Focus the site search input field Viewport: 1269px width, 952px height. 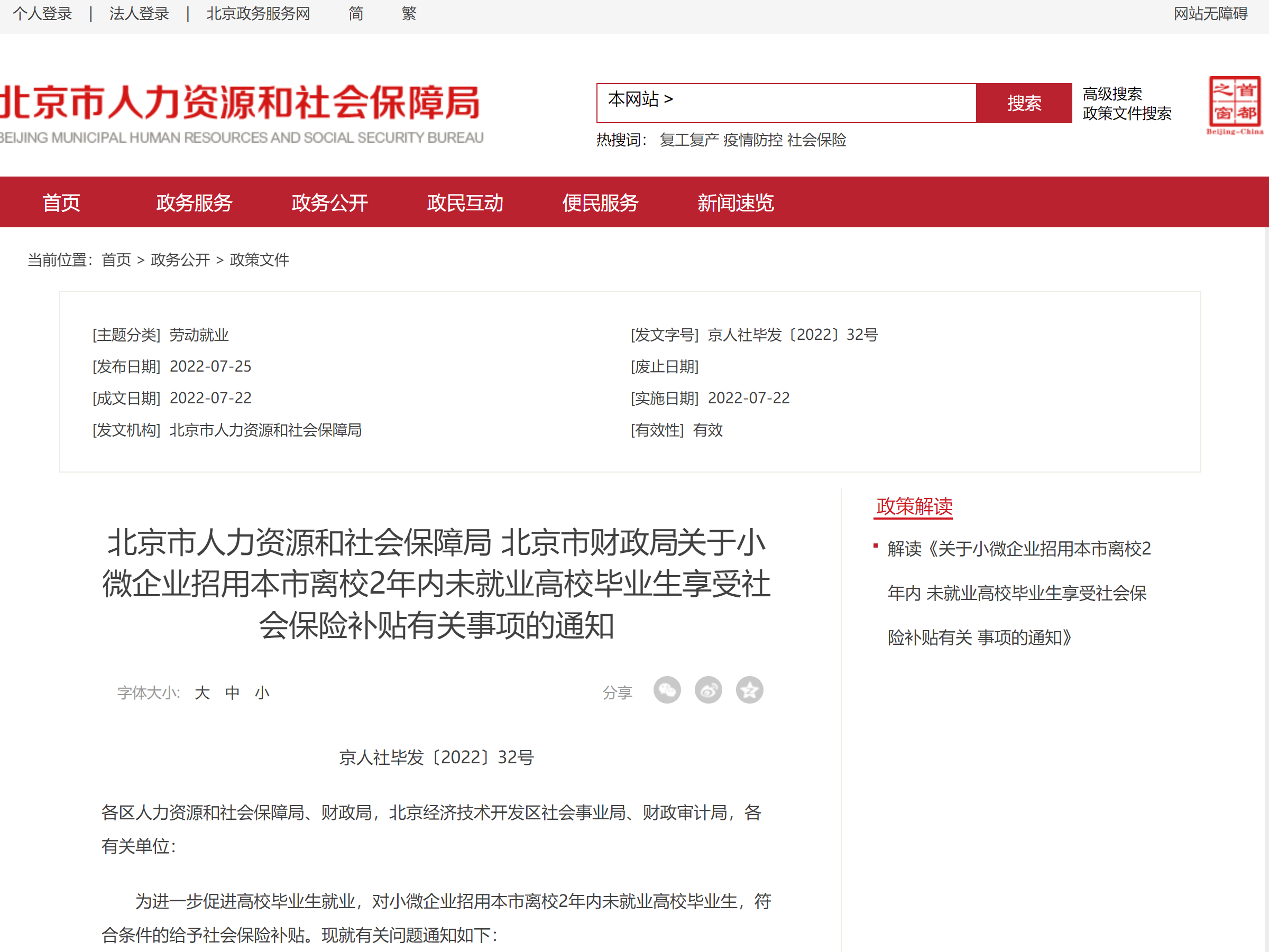[x=786, y=103]
